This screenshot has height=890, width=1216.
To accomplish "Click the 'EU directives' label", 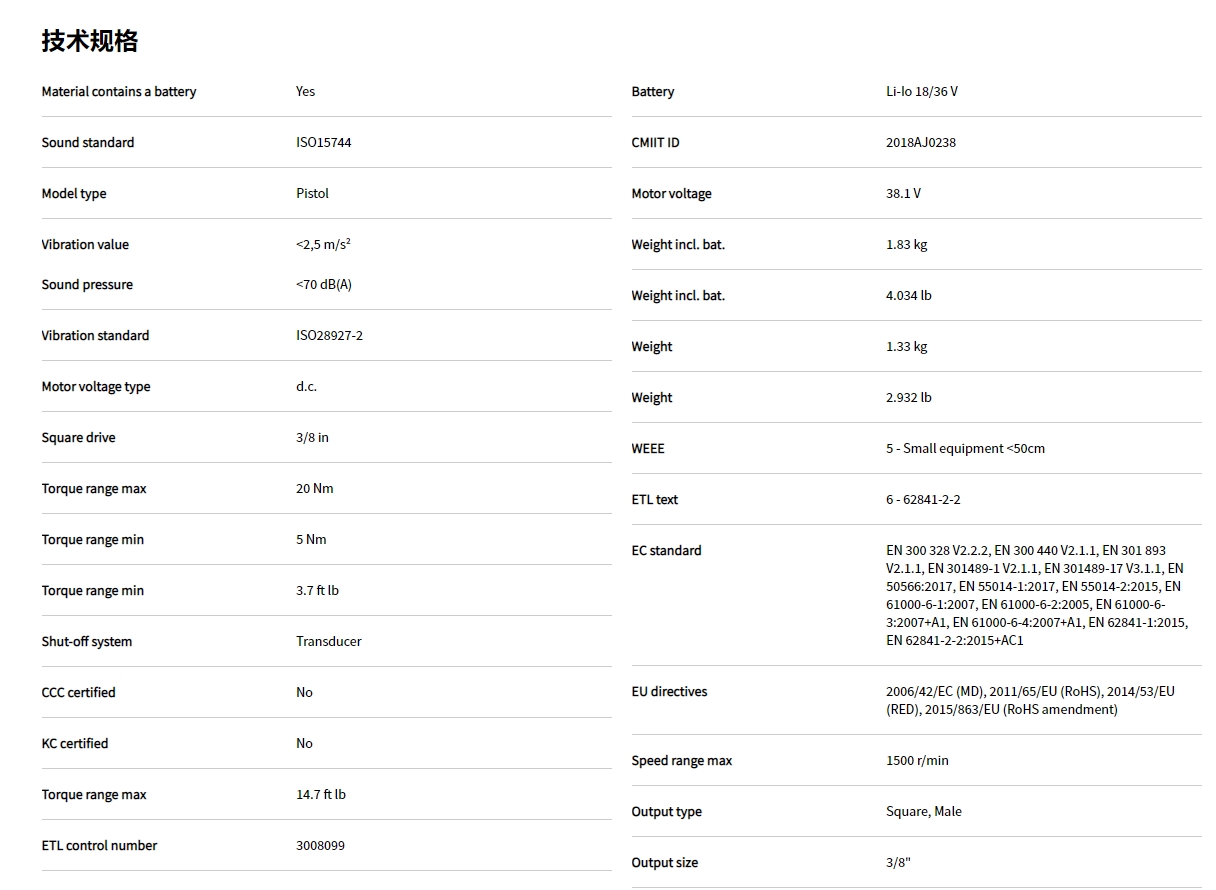I will [669, 692].
